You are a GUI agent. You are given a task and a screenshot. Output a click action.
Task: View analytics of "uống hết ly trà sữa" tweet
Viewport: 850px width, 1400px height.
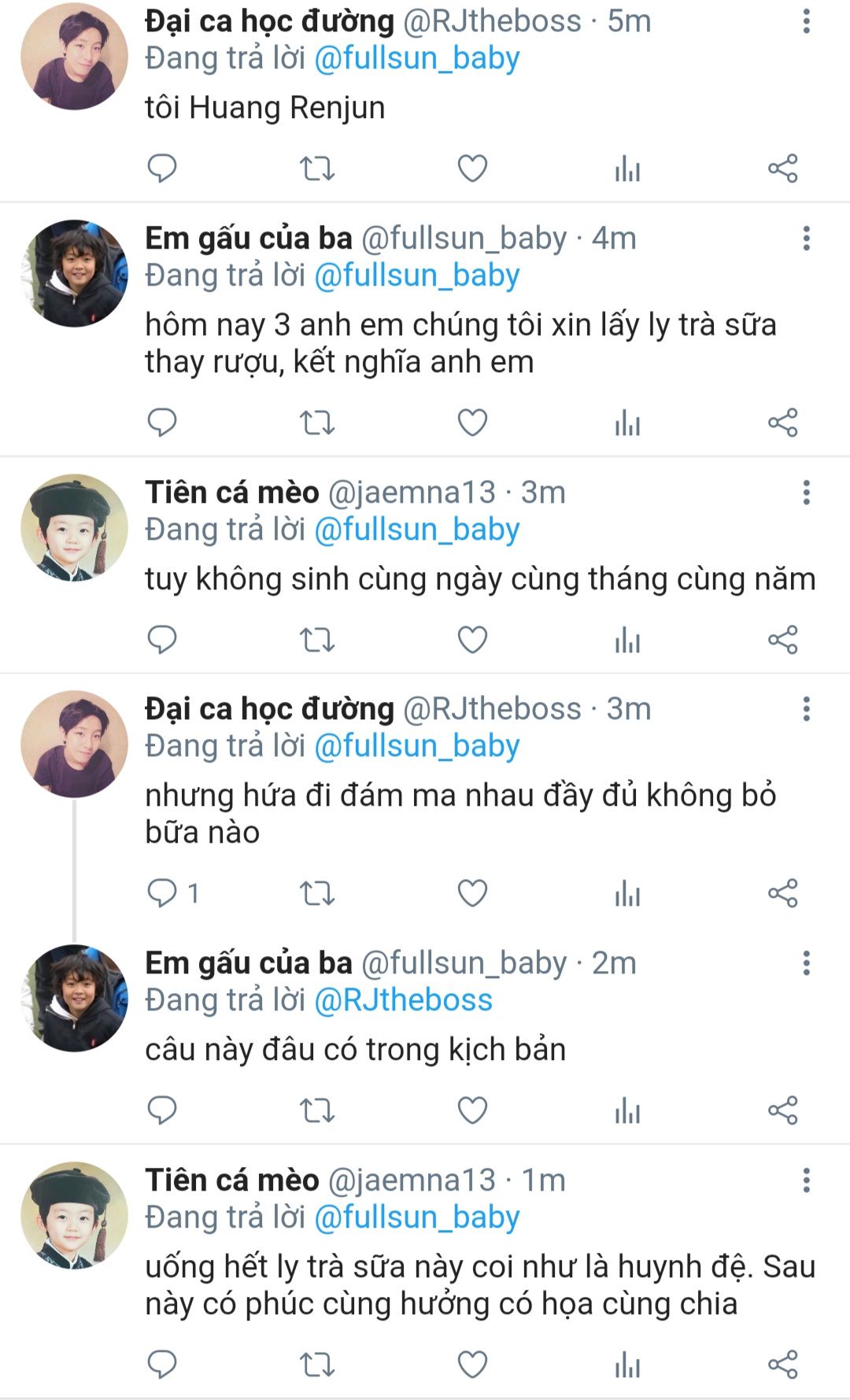(x=627, y=1365)
